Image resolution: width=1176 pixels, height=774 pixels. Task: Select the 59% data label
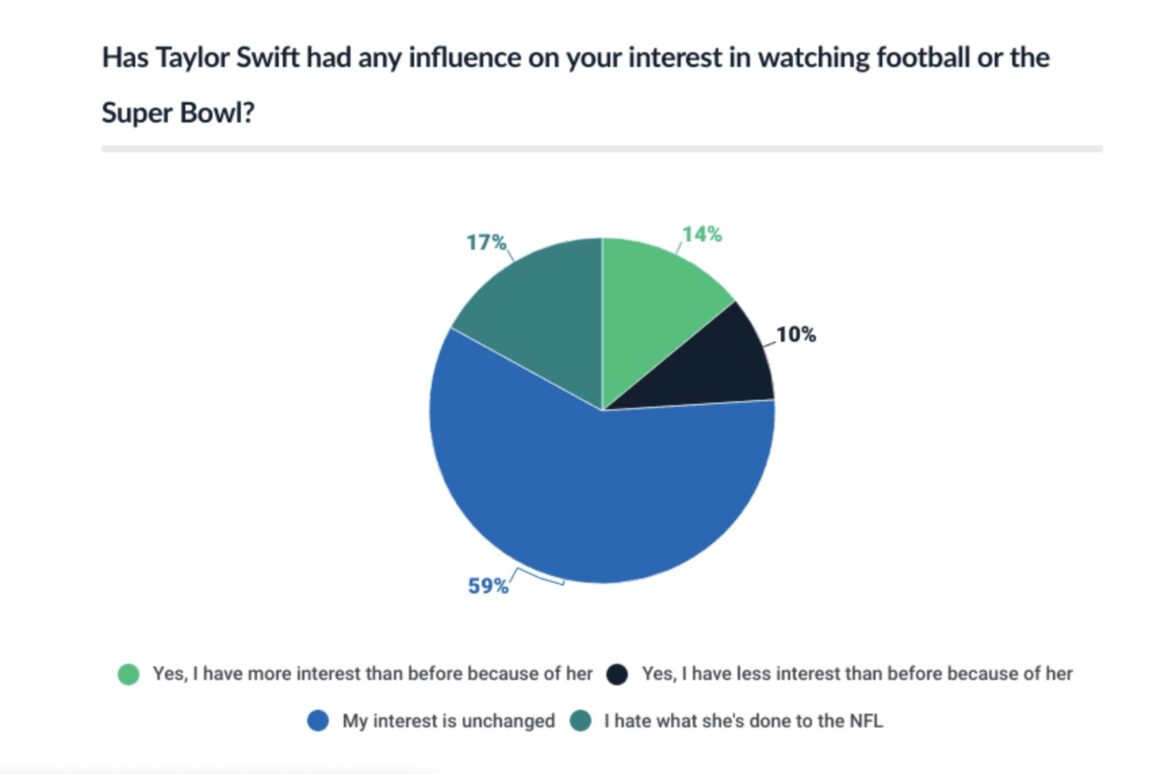489,587
